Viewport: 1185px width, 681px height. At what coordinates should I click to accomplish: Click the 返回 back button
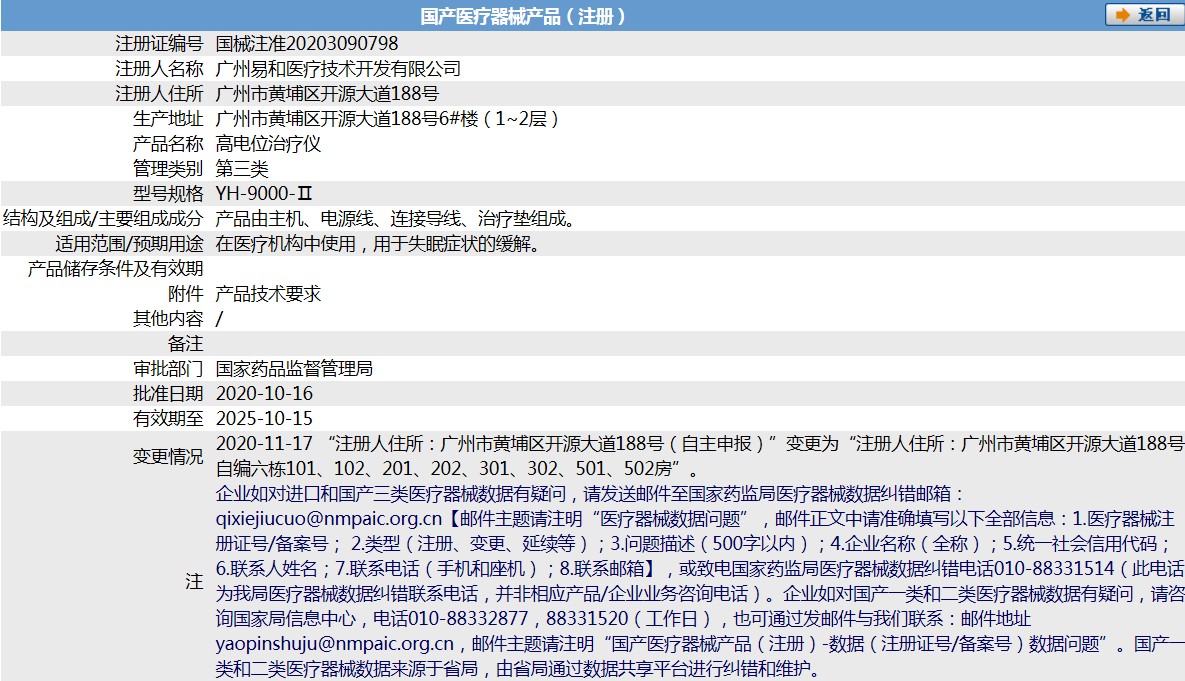1143,15
